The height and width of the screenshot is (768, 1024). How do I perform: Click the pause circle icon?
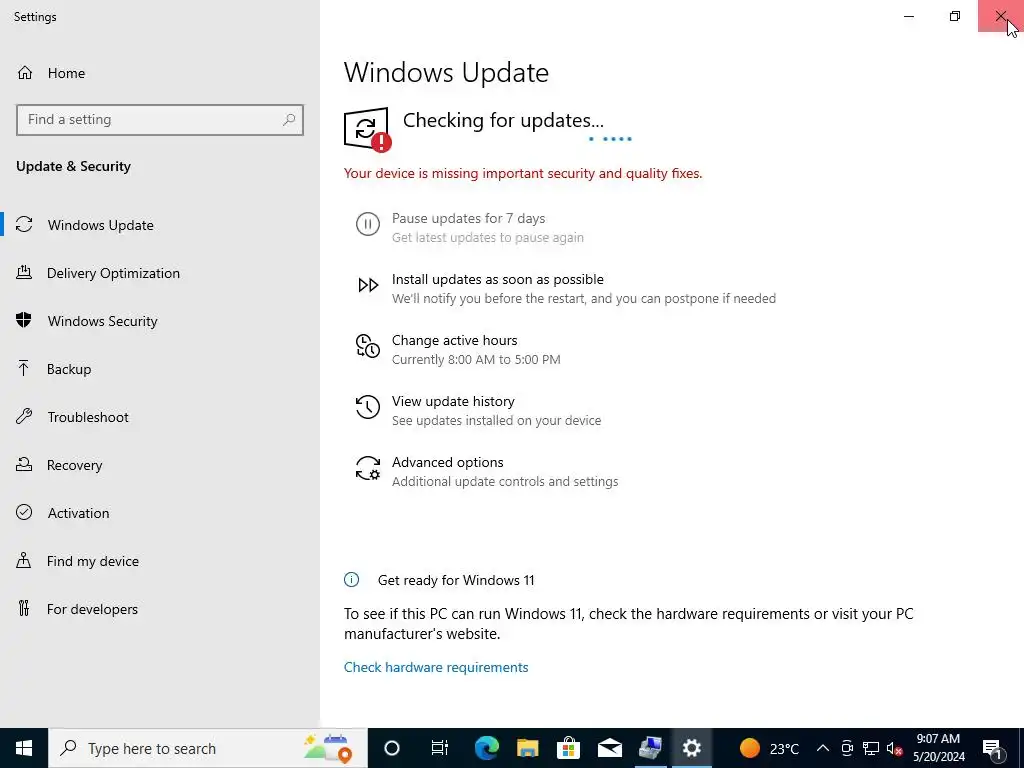[368, 225]
